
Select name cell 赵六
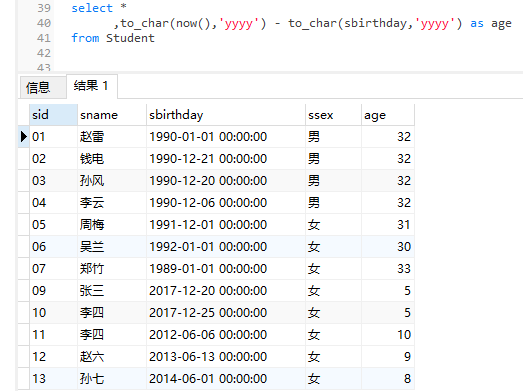pyautogui.click(x=112, y=357)
